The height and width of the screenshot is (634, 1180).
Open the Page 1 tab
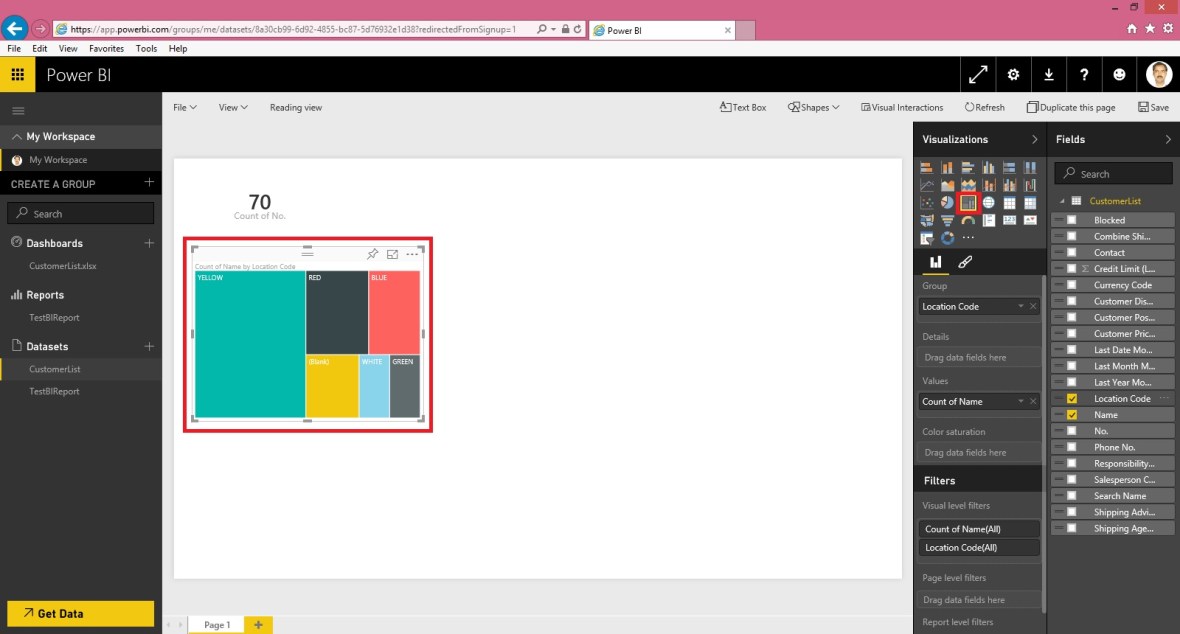tap(216, 624)
